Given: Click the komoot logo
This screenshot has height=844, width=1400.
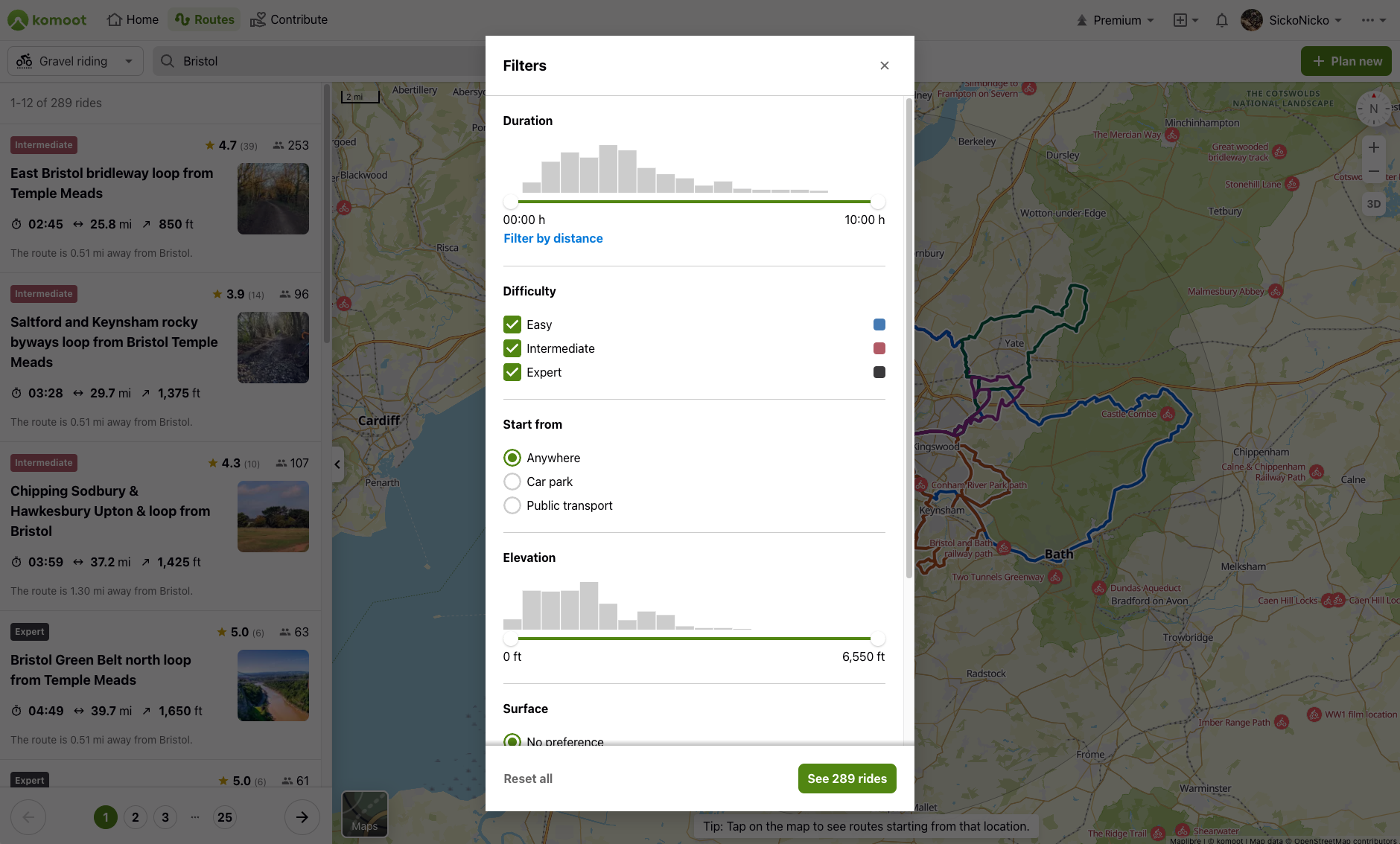Looking at the screenshot, I should click(47, 20).
